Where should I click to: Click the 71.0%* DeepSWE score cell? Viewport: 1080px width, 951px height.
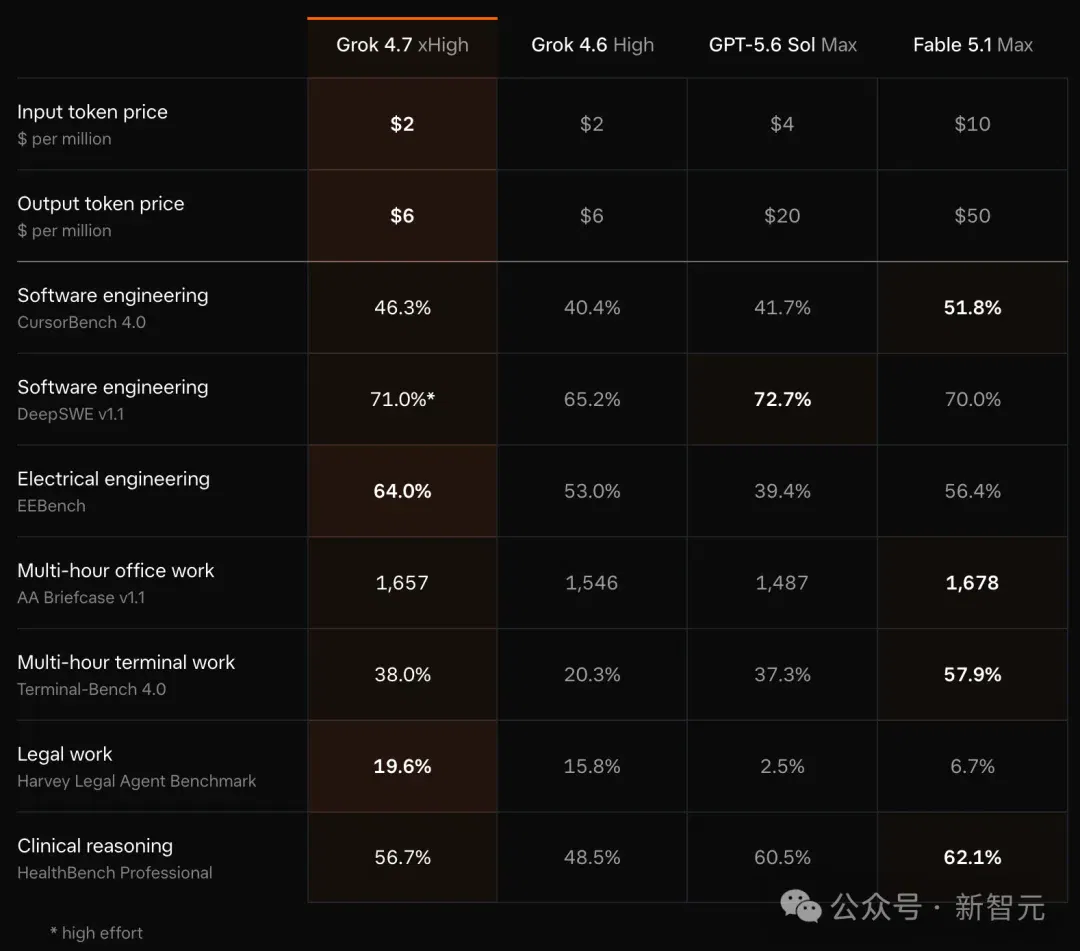[x=402, y=399]
